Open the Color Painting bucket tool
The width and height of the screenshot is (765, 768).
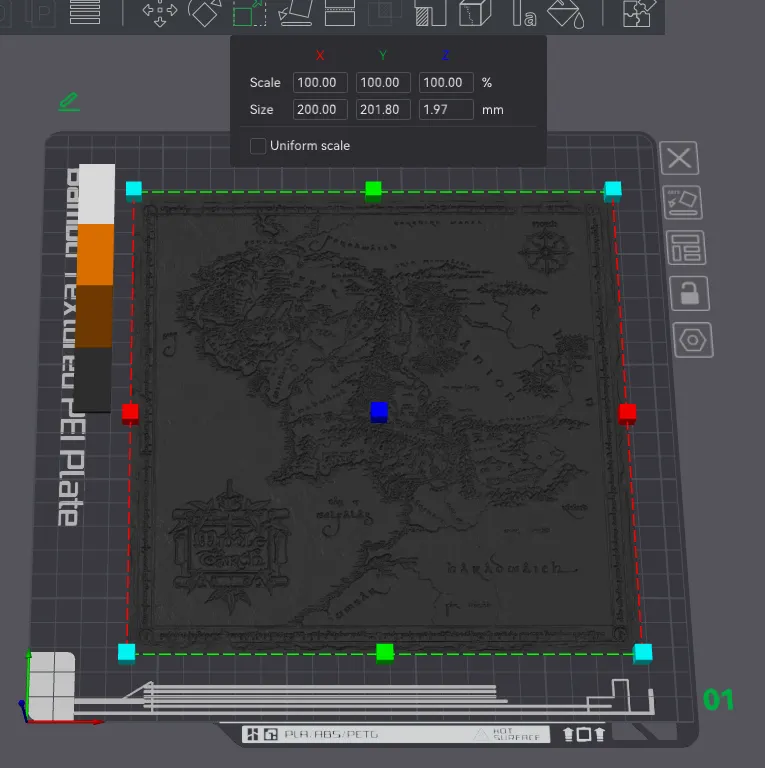click(566, 14)
